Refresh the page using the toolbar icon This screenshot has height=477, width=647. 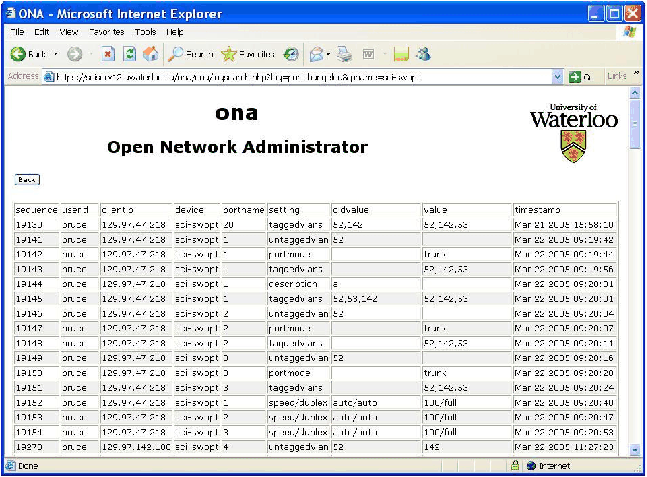(130, 54)
